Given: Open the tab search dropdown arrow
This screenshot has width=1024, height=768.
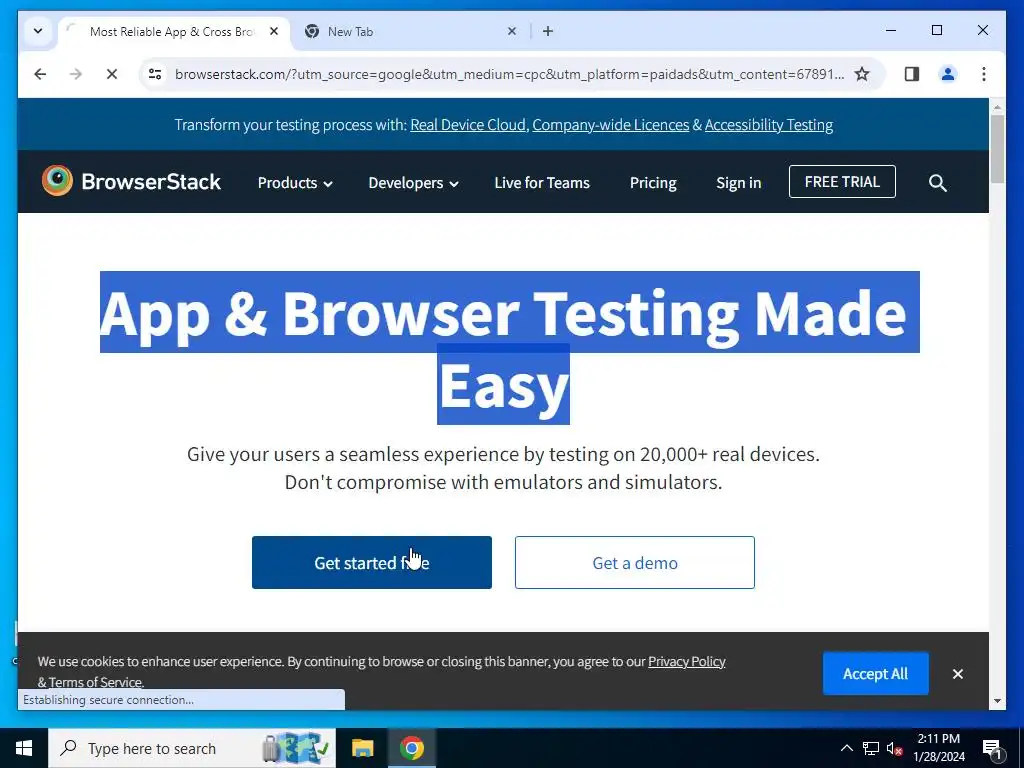Looking at the screenshot, I should (x=38, y=31).
